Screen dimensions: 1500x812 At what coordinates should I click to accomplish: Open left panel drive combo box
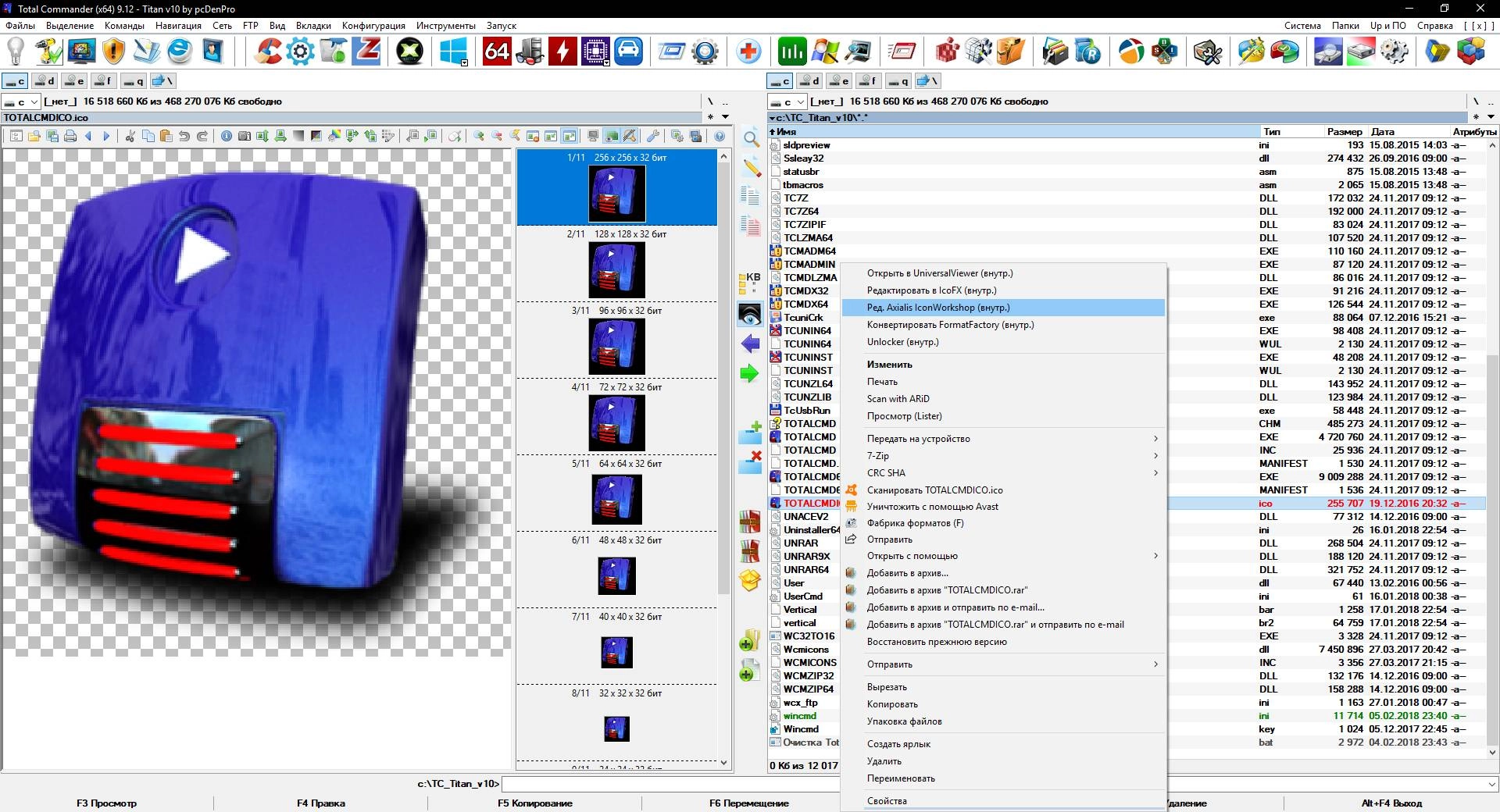click(21, 101)
